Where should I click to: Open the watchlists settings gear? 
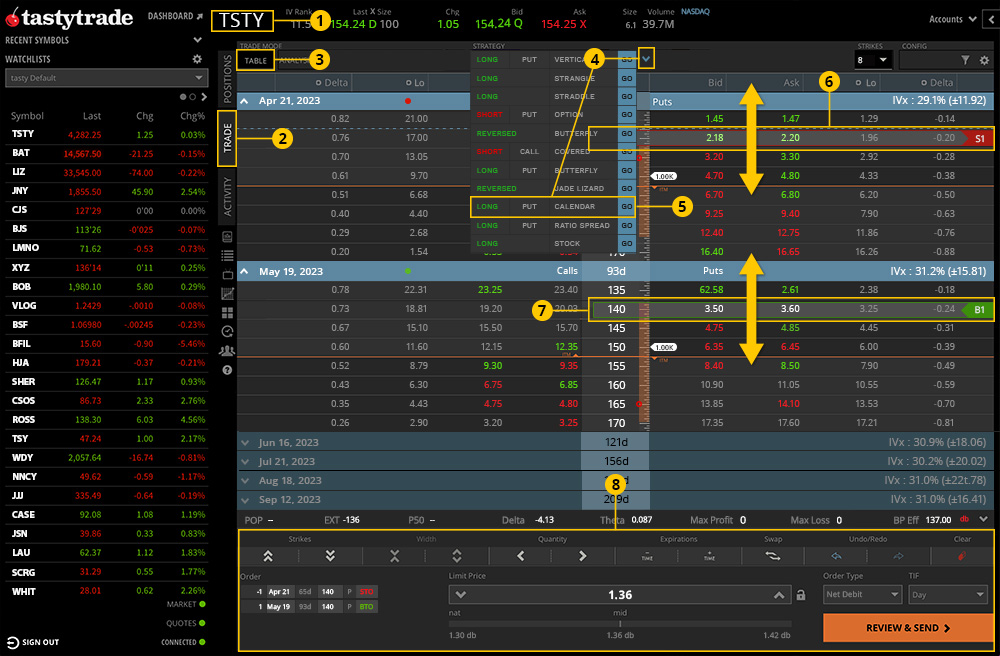[x=197, y=59]
